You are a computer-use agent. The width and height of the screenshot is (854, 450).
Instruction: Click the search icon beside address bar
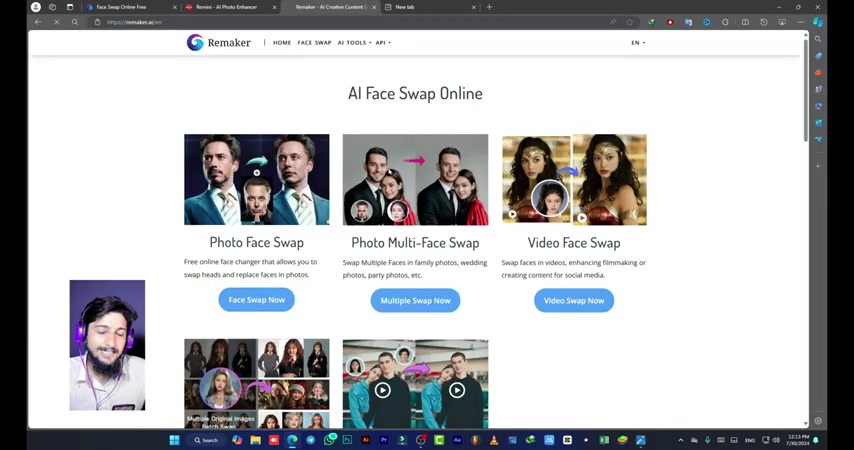tap(75, 22)
